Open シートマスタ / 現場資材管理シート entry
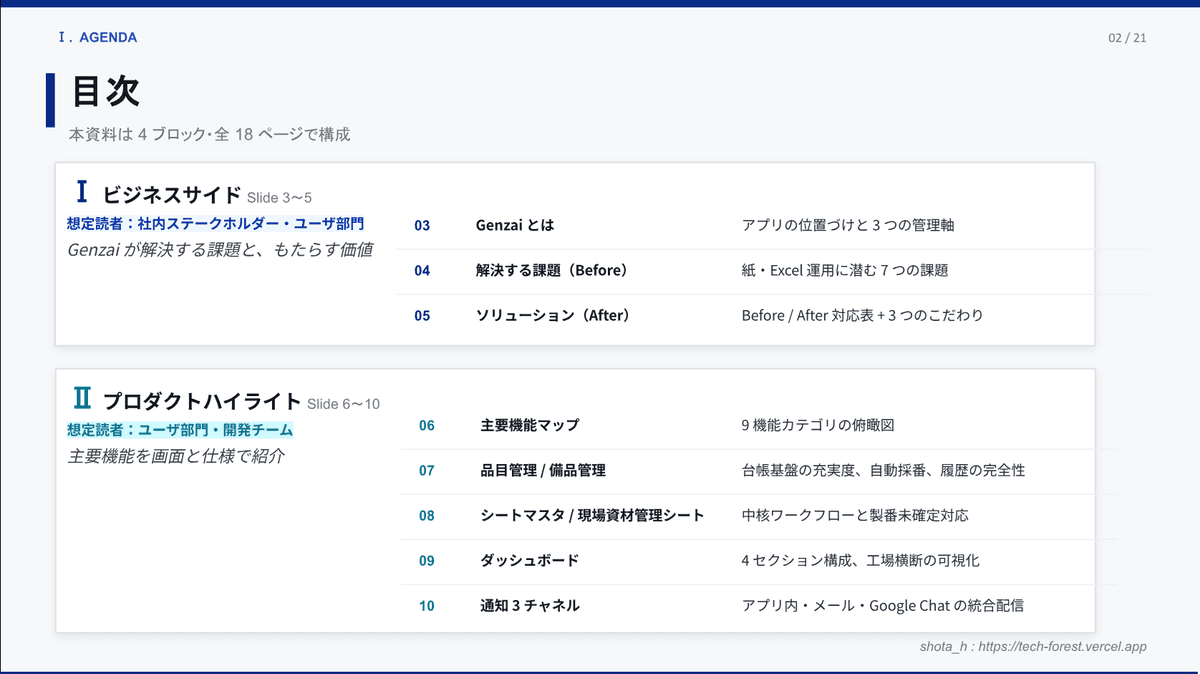 point(592,515)
